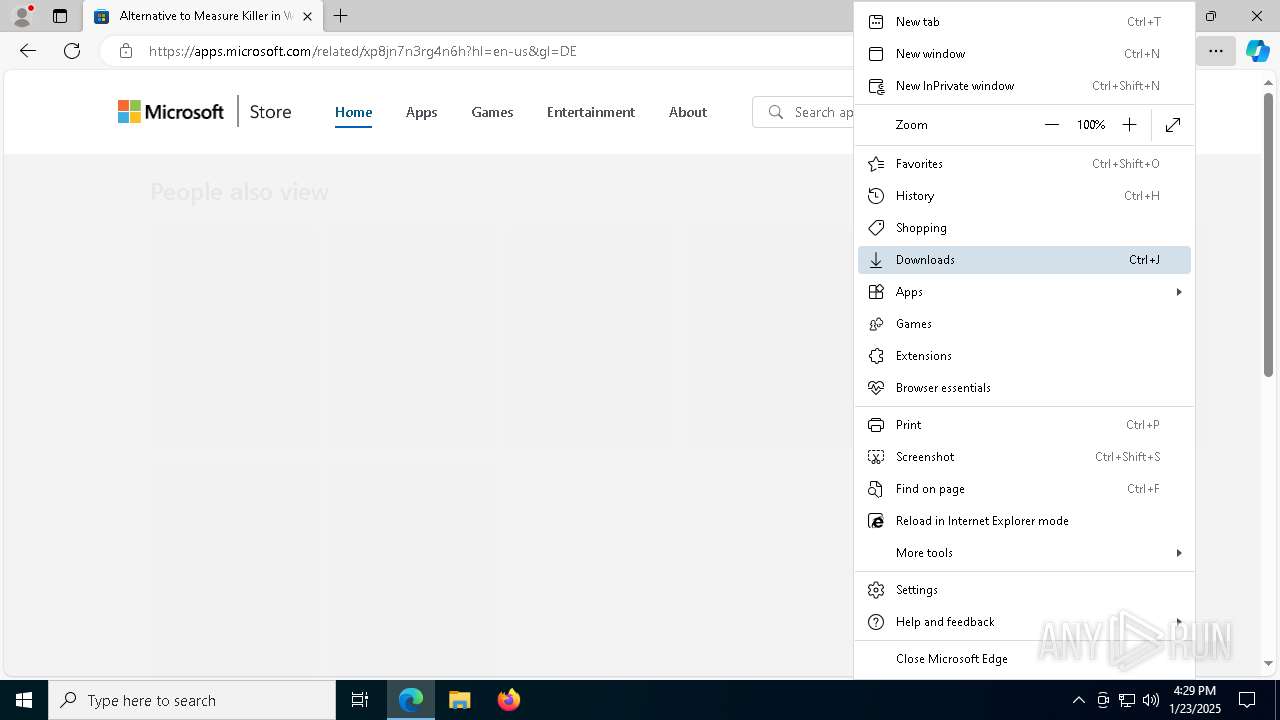Click the Internet Explorer mode icon
The height and width of the screenshot is (720, 1280).
coord(876,520)
